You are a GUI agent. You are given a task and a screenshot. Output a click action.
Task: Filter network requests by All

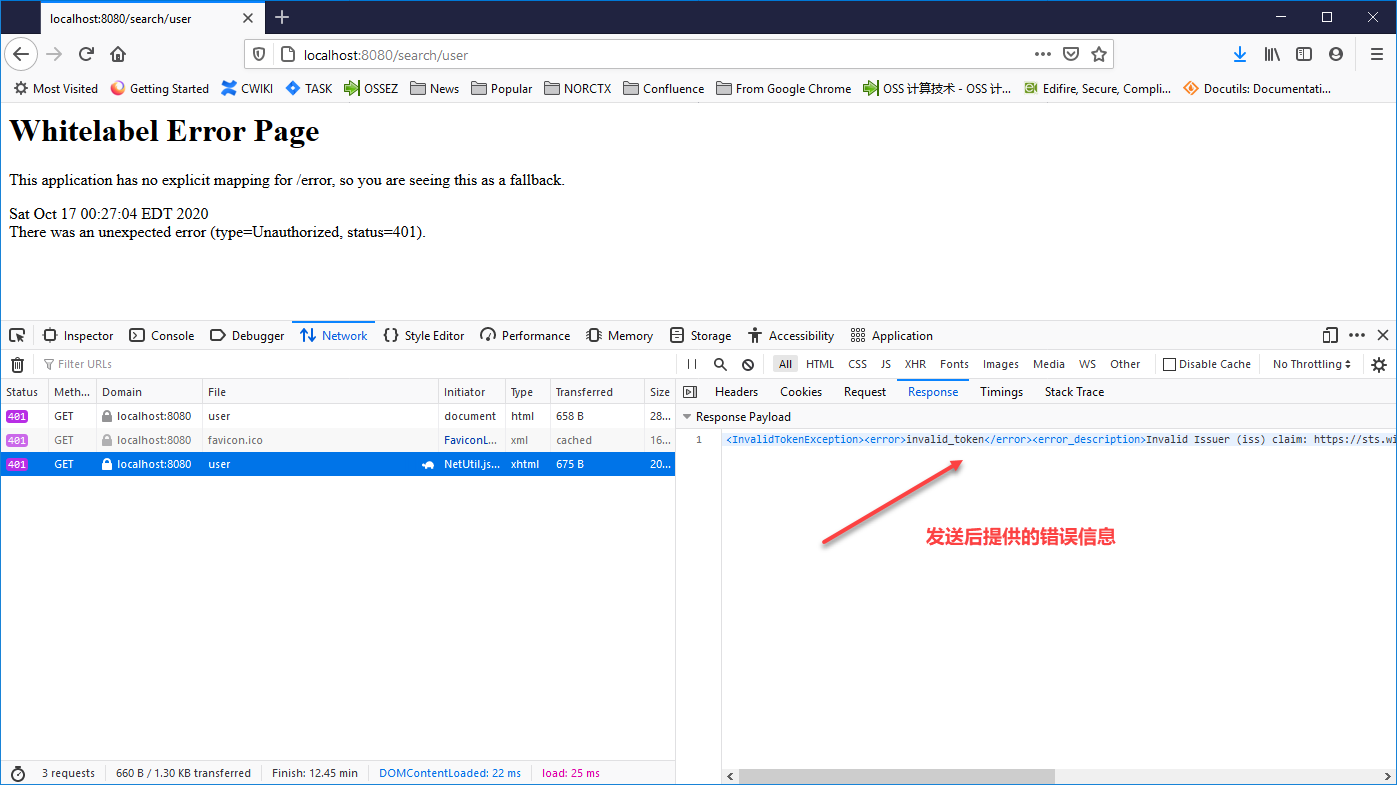click(785, 364)
